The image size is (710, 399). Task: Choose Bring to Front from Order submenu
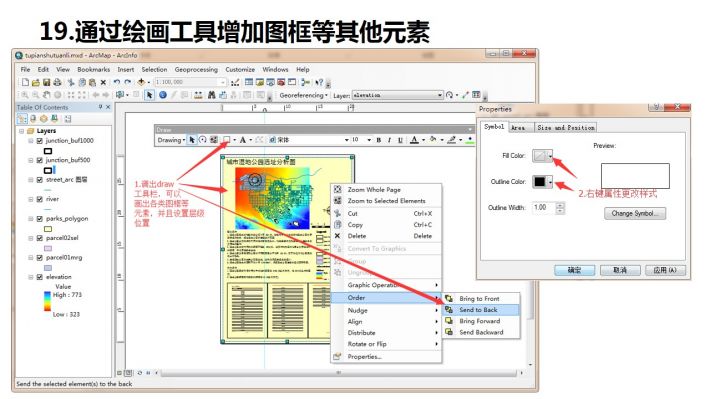pos(479,298)
